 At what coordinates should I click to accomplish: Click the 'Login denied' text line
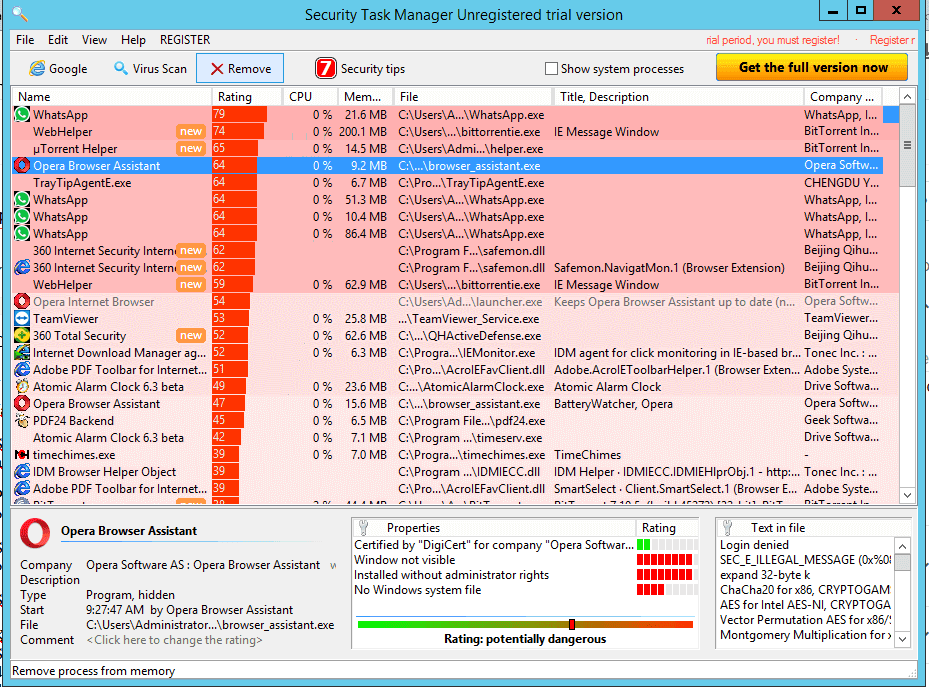(754, 545)
